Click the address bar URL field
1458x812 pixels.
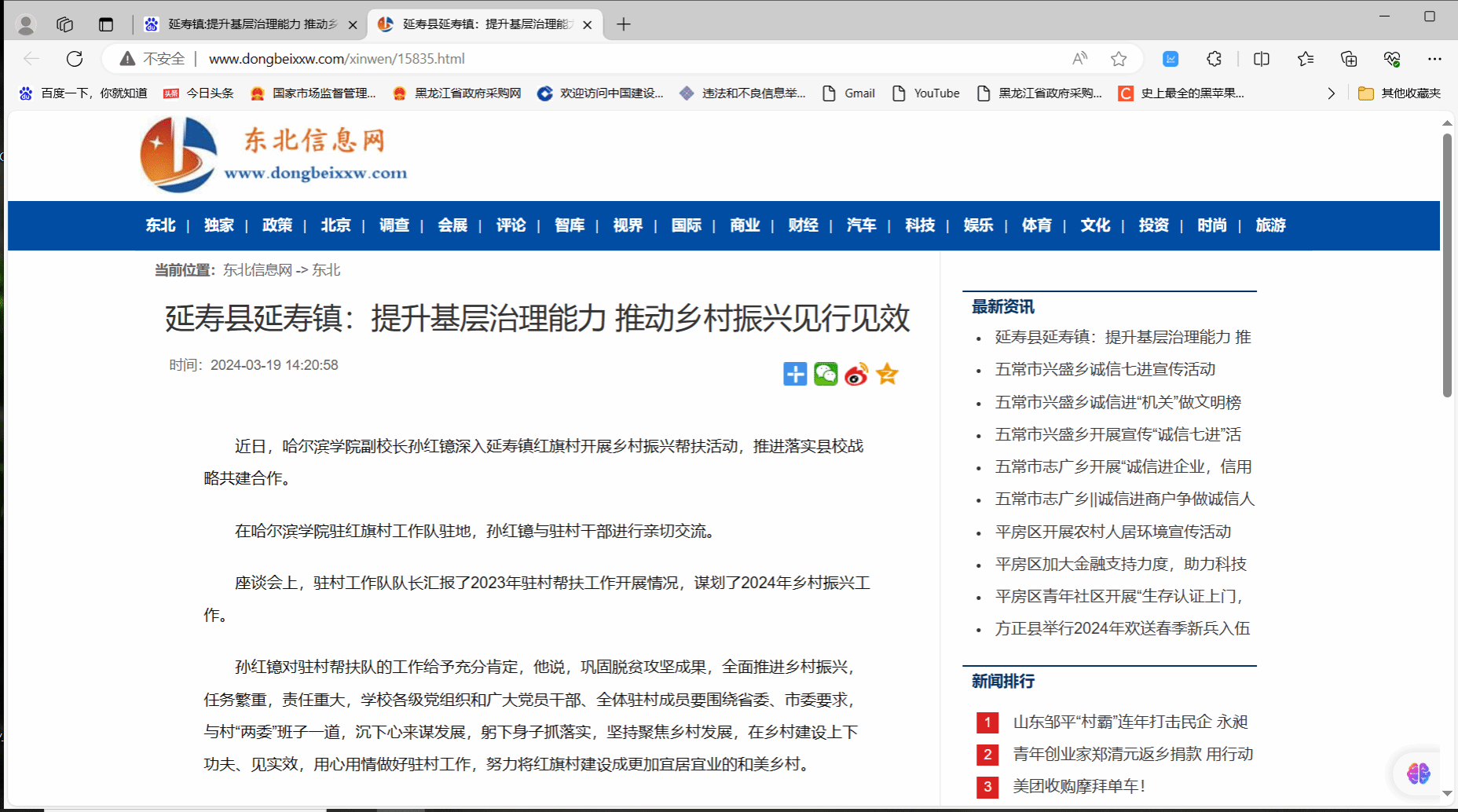(x=550, y=59)
